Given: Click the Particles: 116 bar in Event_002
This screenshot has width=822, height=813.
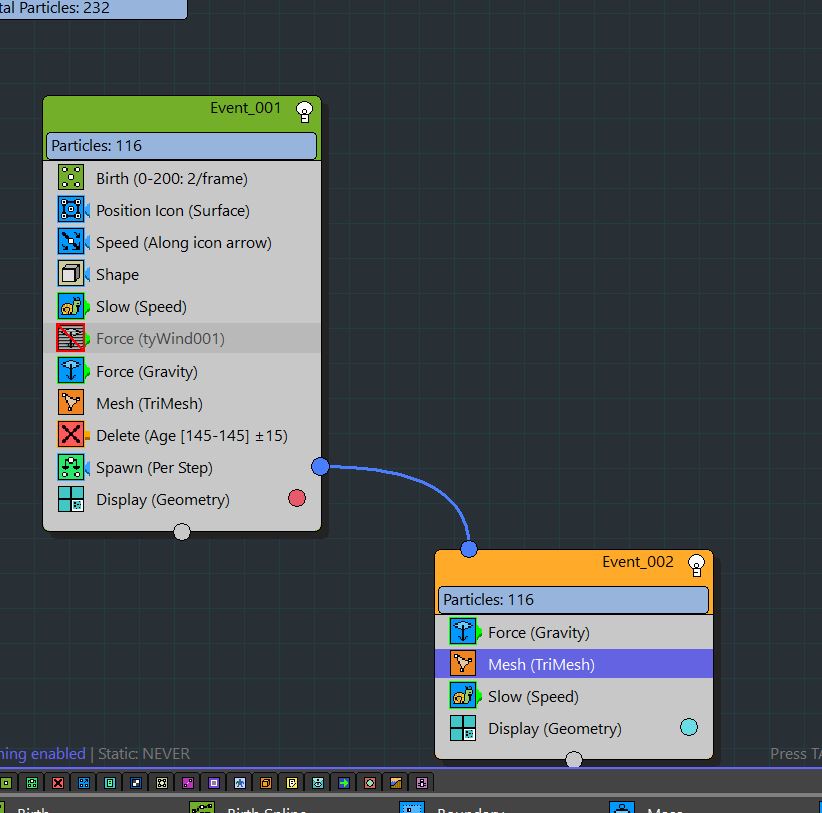Looking at the screenshot, I should [573, 600].
